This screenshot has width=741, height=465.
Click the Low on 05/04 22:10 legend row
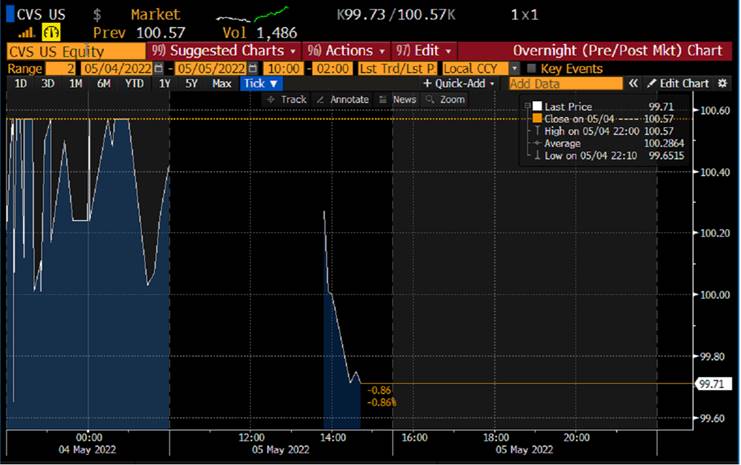click(x=610, y=155)
